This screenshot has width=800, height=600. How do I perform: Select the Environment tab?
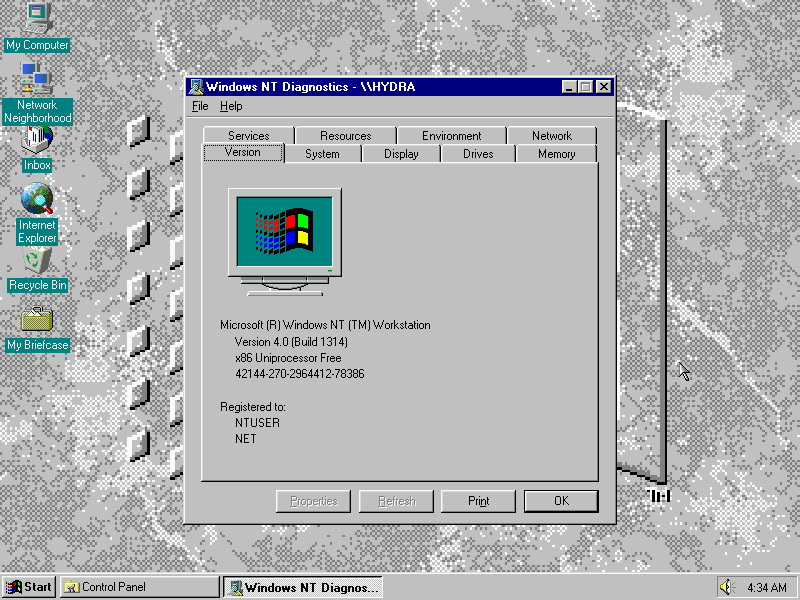[x=451, y=136]
